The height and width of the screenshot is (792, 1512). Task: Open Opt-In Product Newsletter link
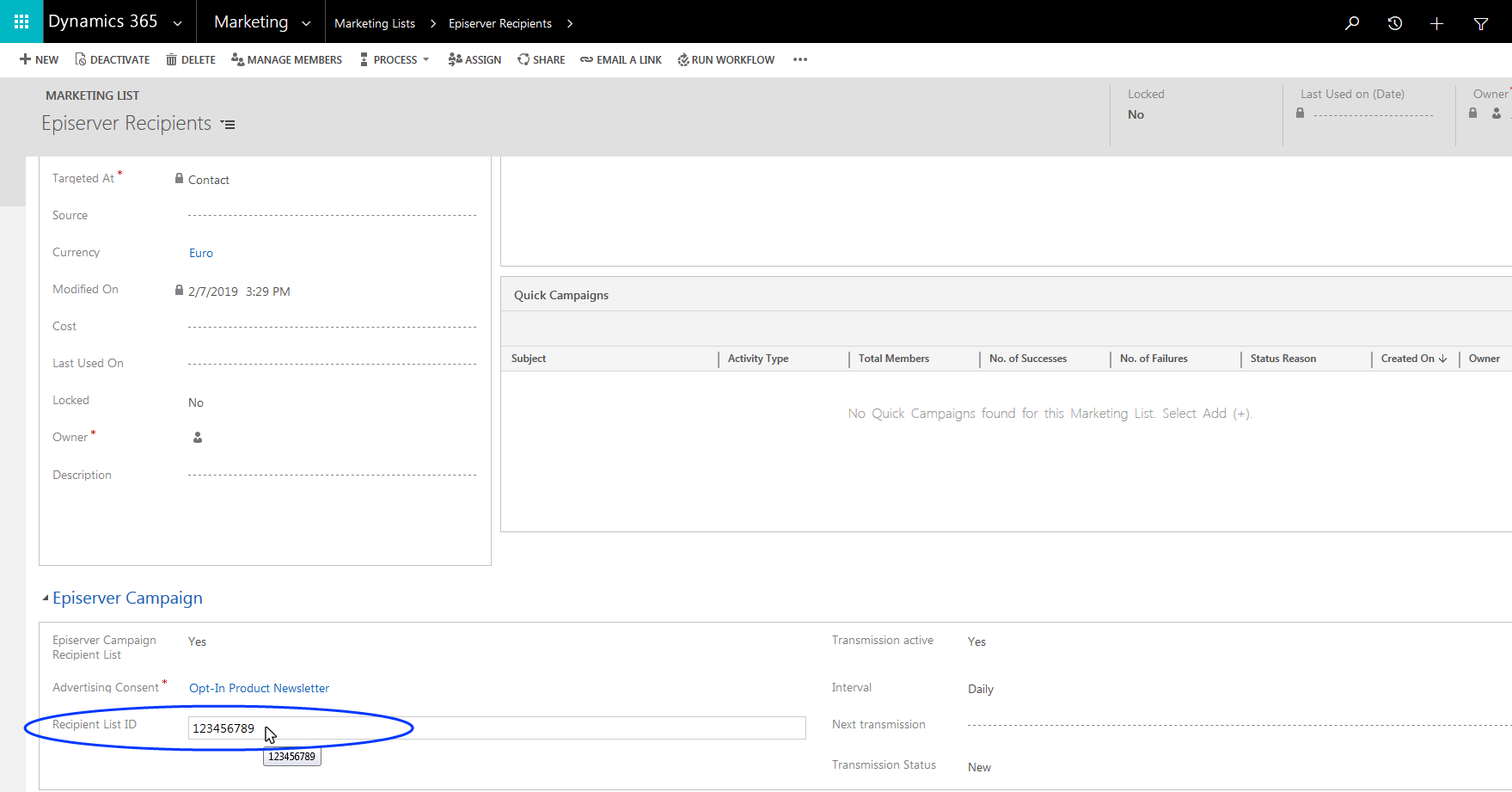point(259,688)
